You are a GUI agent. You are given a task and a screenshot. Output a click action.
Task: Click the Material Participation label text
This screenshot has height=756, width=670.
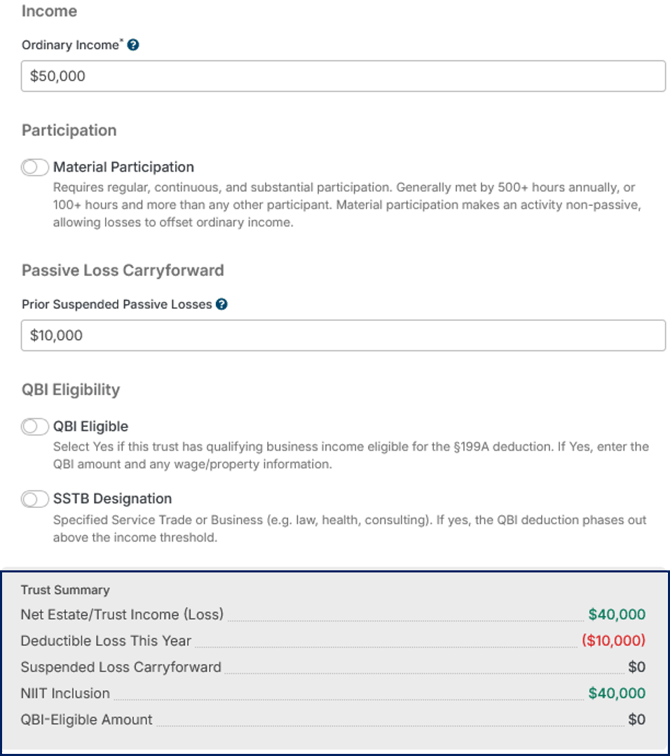[123, 167]
